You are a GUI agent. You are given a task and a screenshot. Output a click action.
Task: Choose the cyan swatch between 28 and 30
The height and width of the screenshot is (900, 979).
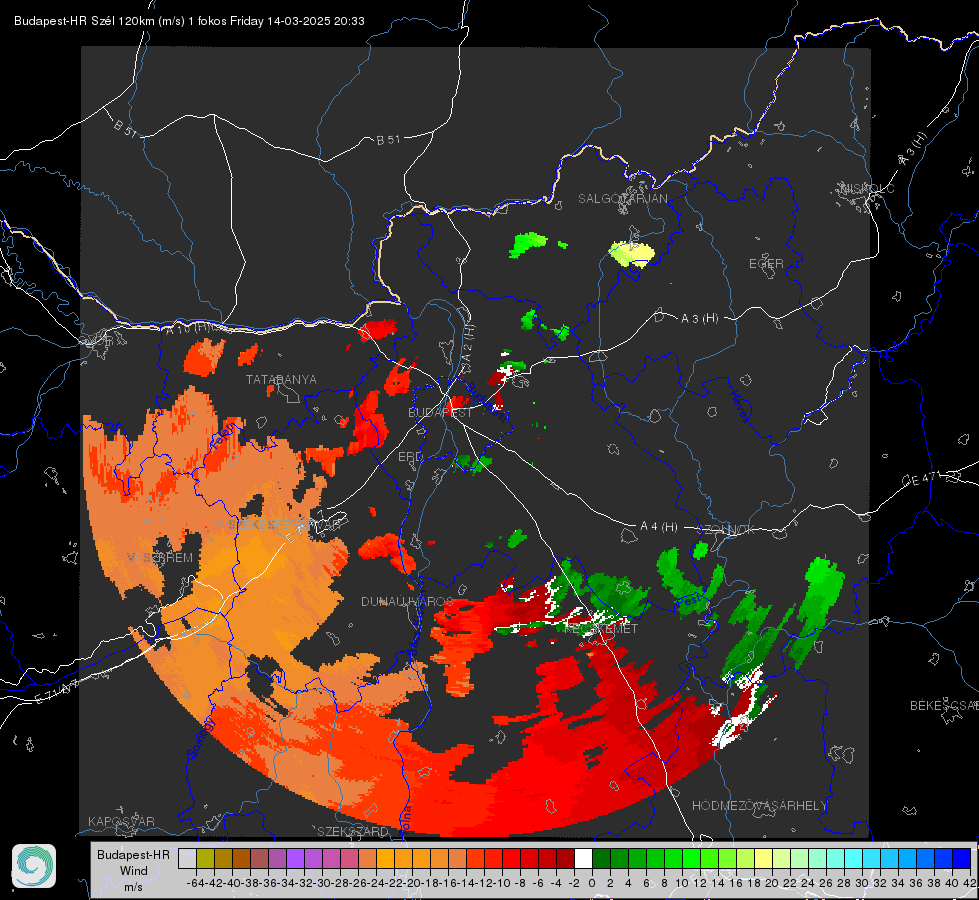click(854, 858)
